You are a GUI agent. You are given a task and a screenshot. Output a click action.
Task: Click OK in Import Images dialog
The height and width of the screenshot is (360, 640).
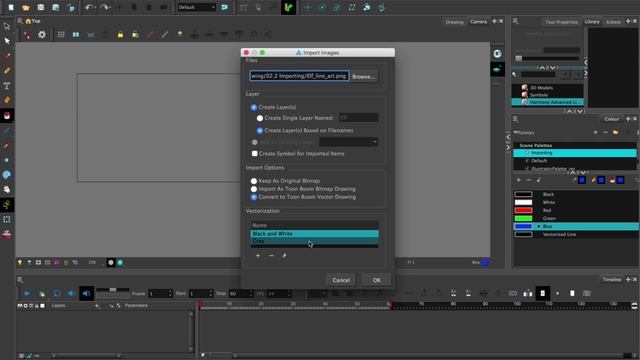(376, 280)
